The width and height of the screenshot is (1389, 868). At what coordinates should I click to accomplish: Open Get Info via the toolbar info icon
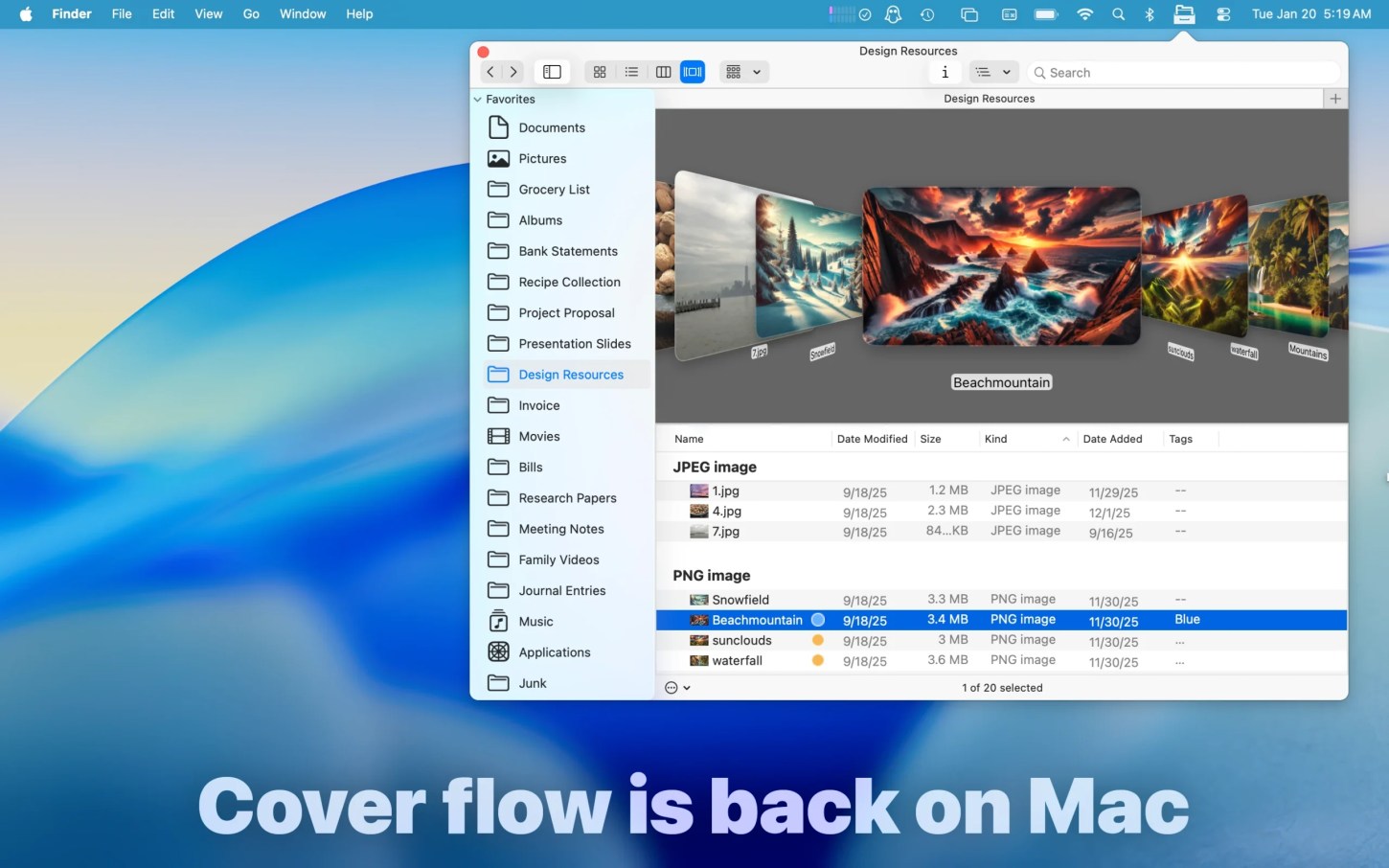pyautogui.click(x=945, y=72)
